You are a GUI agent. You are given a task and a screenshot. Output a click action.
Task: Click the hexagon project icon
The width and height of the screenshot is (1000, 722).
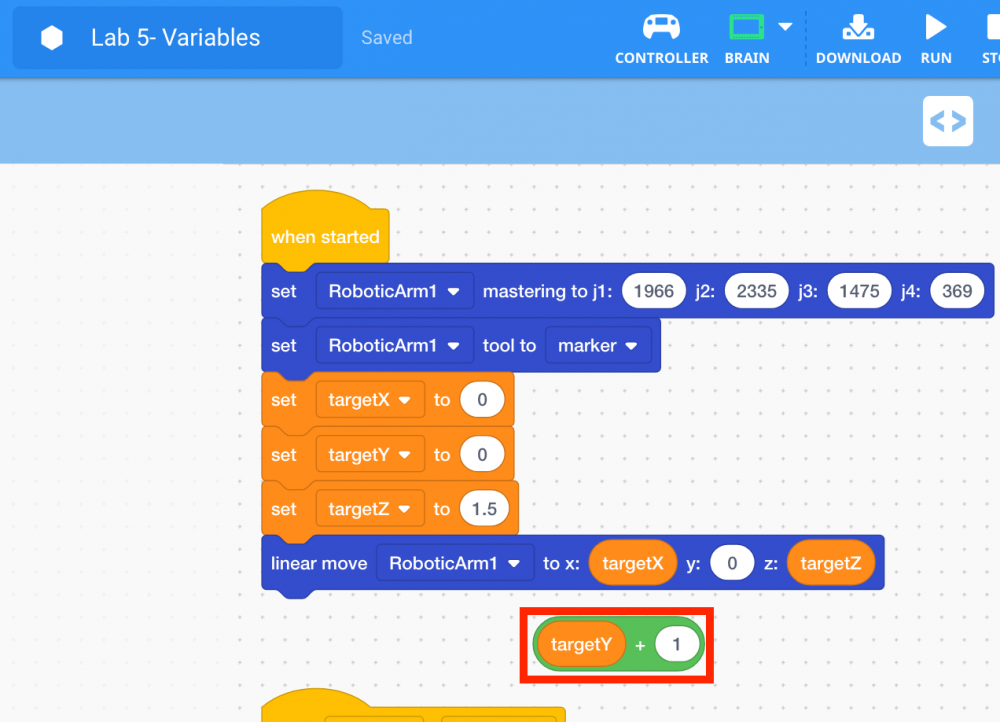(52, 38)
